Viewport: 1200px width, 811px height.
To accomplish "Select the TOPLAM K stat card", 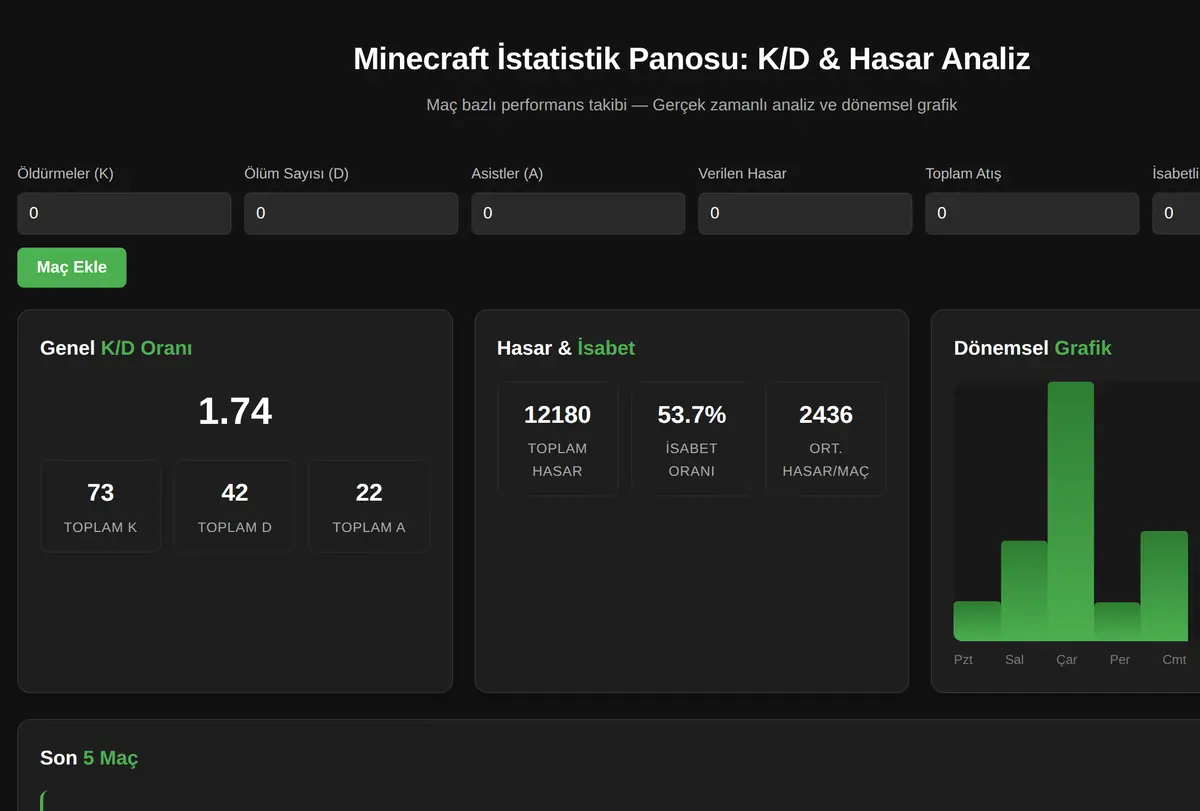I will coord(100,506).
